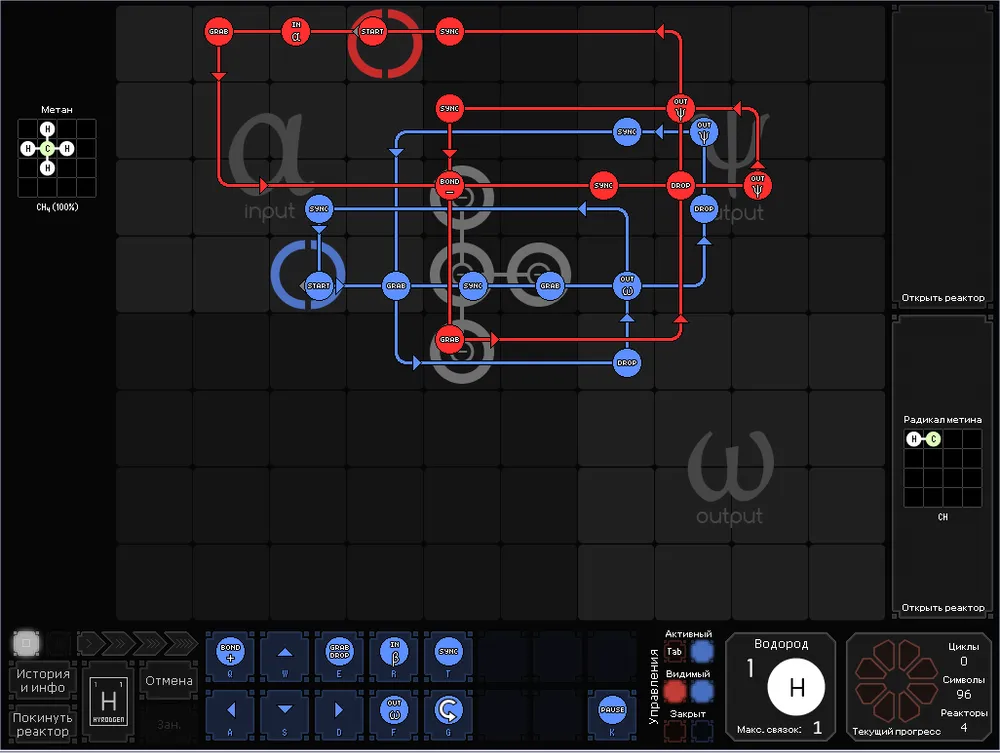Screen dimensions: 1000x753
Task: Select the red OUT ψ node above DROP
Action: (x=680, y=108)
